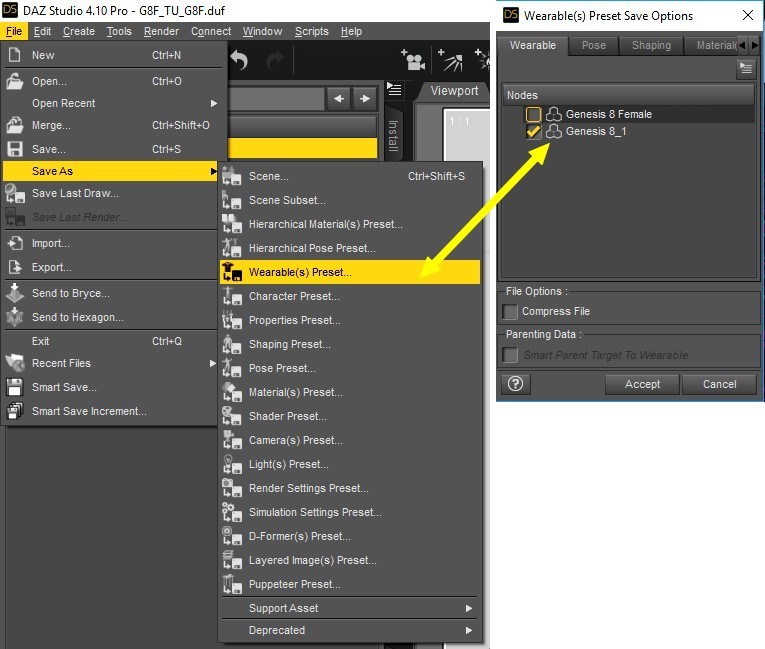Screen dimensions: 765x649
Task: Enable the Compress File checkbox
Action: [x=510, y=311]
